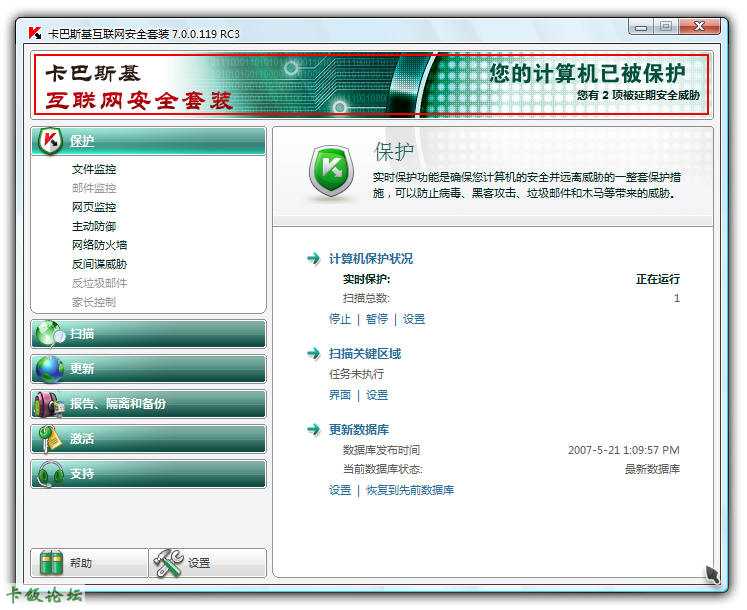Click 设置 link under 扫描关键区域
Screen dimensions: 747x610
376,395
